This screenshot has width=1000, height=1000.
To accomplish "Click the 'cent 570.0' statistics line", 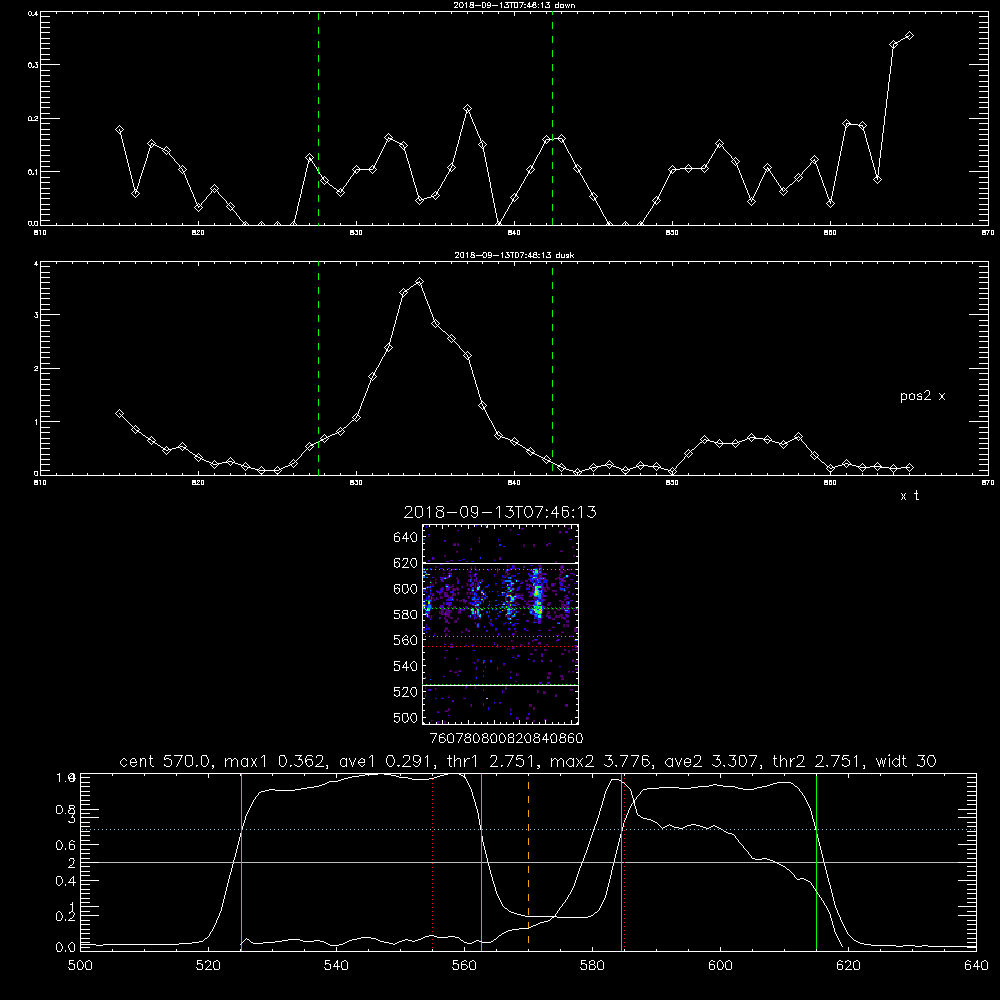I will (527, 761).
